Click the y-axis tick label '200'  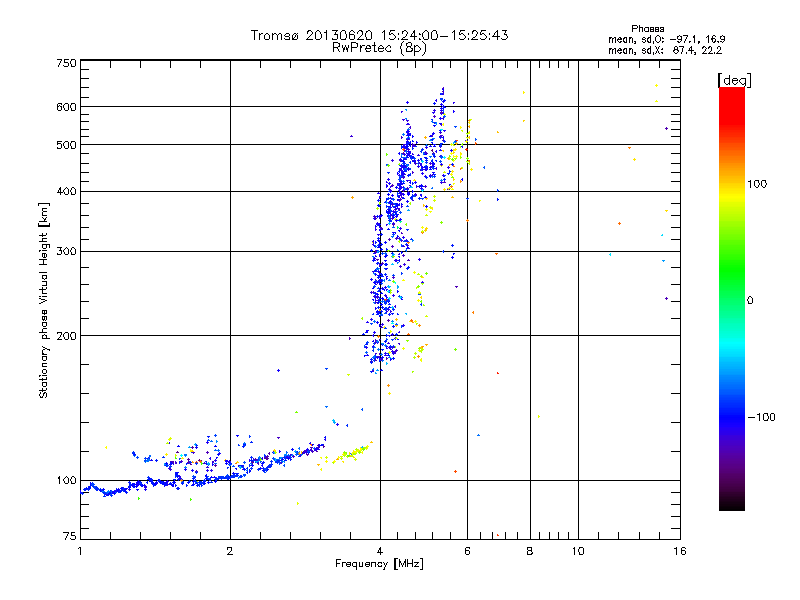(66, 336)
